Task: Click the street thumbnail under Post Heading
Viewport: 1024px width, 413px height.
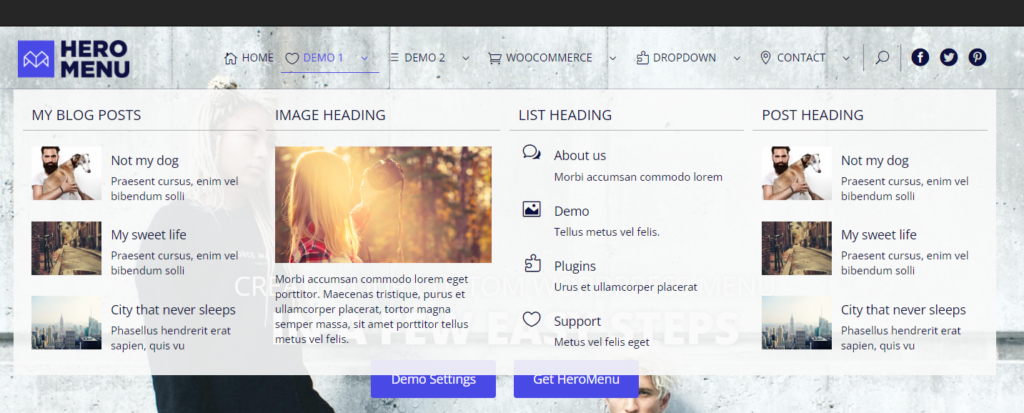Action: click(796, 248)
